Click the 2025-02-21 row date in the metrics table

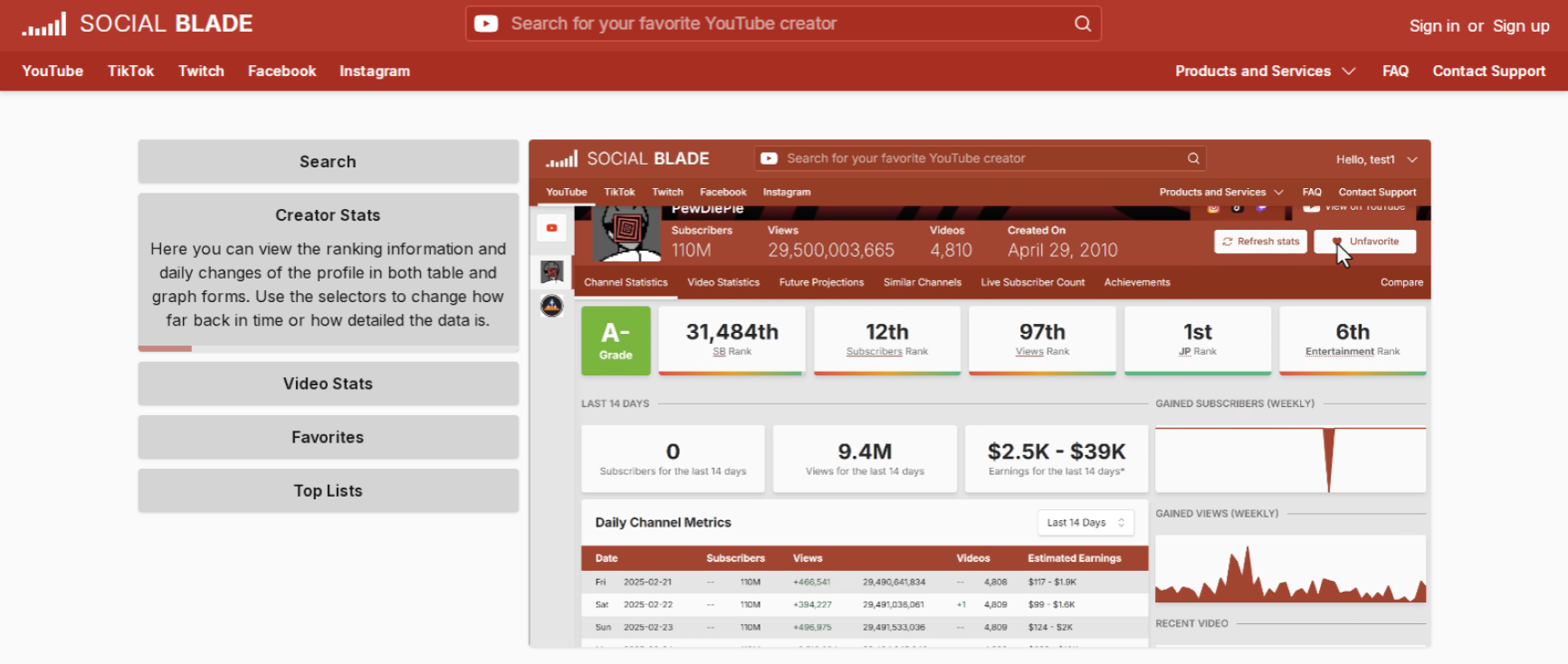click(x=647, y=582)
